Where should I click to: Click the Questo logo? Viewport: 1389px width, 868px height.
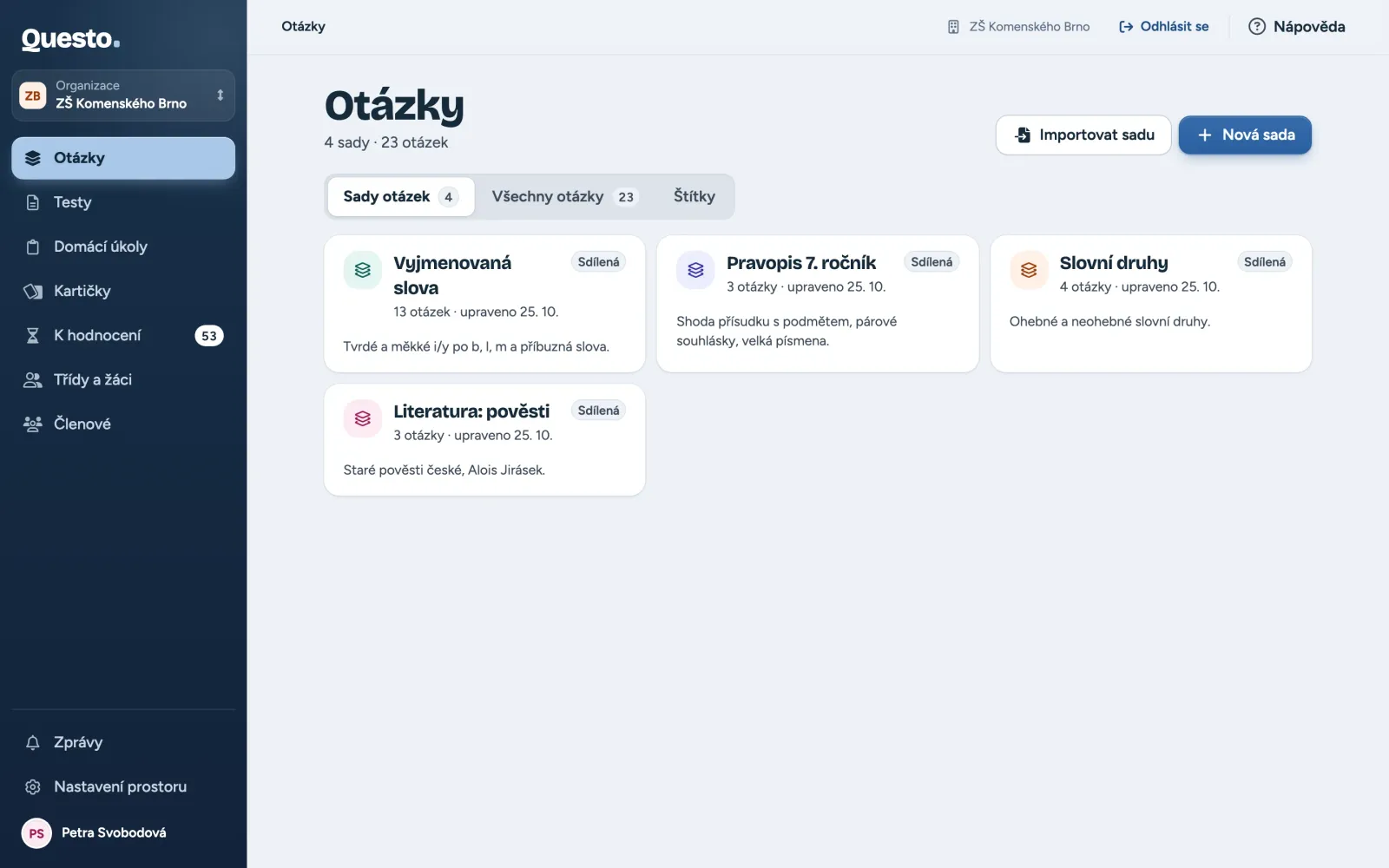(x=70, y=39)
